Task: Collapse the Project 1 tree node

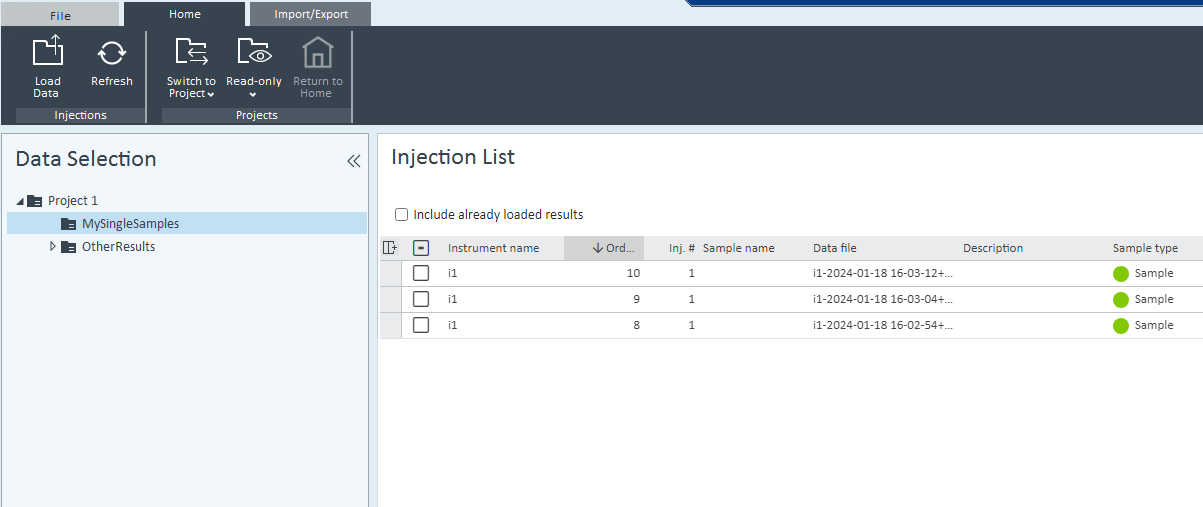Action: [x=20, y=201]
